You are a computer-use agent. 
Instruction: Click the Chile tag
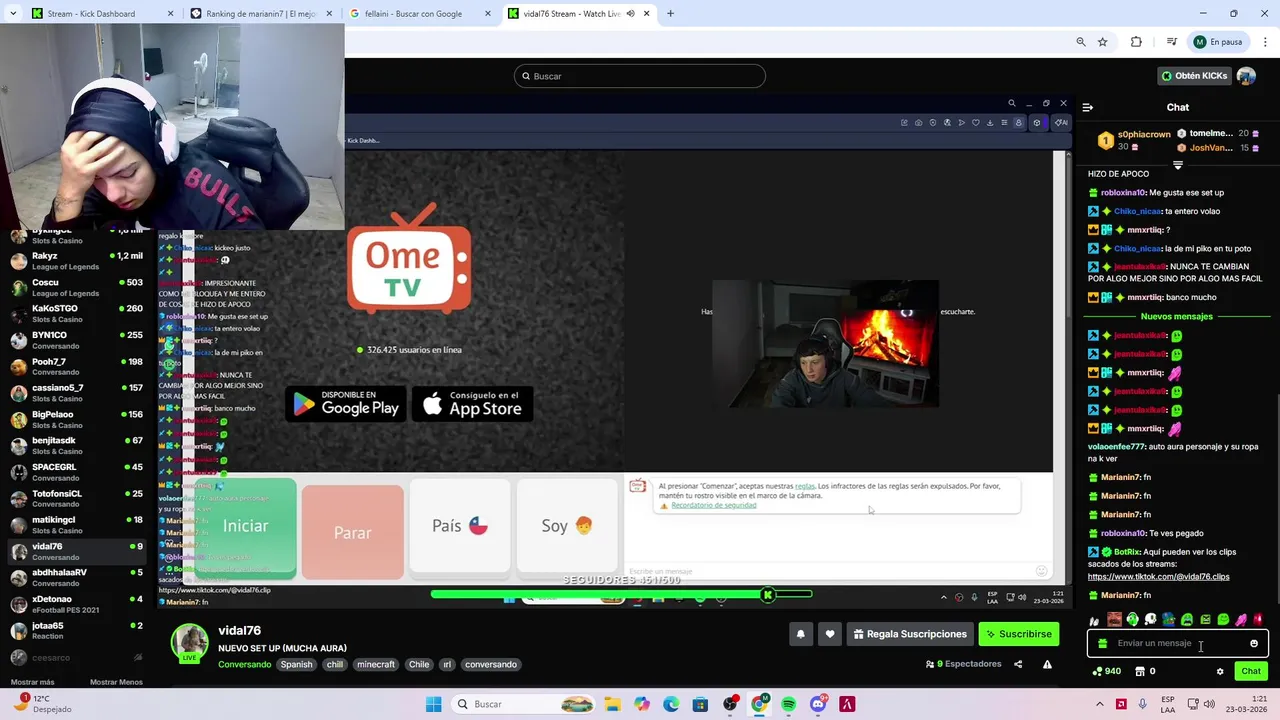tap(419, 664)
